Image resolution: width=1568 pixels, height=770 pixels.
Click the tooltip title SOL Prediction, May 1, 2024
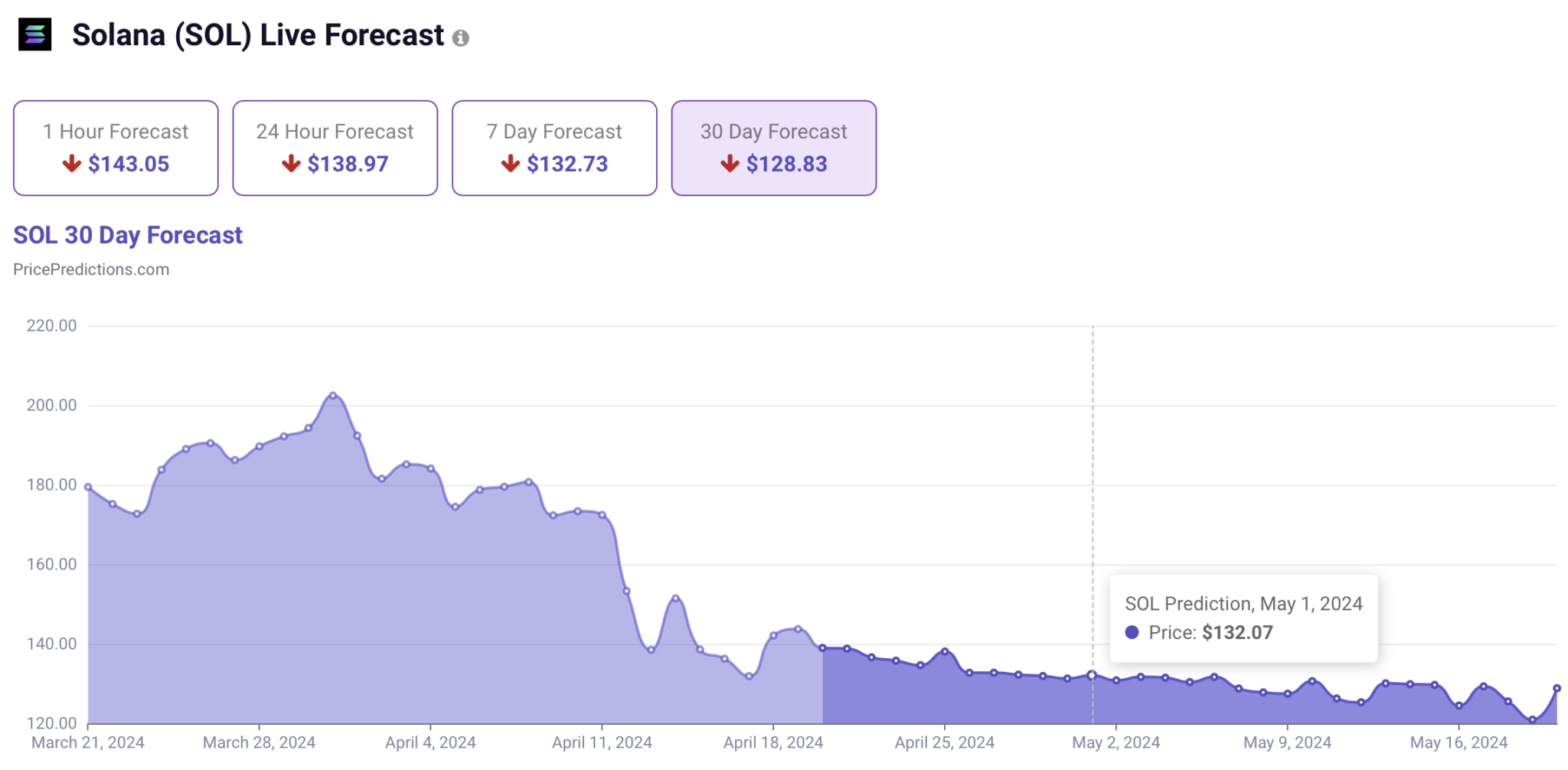pyautogui.click(x=1243, y=603)
